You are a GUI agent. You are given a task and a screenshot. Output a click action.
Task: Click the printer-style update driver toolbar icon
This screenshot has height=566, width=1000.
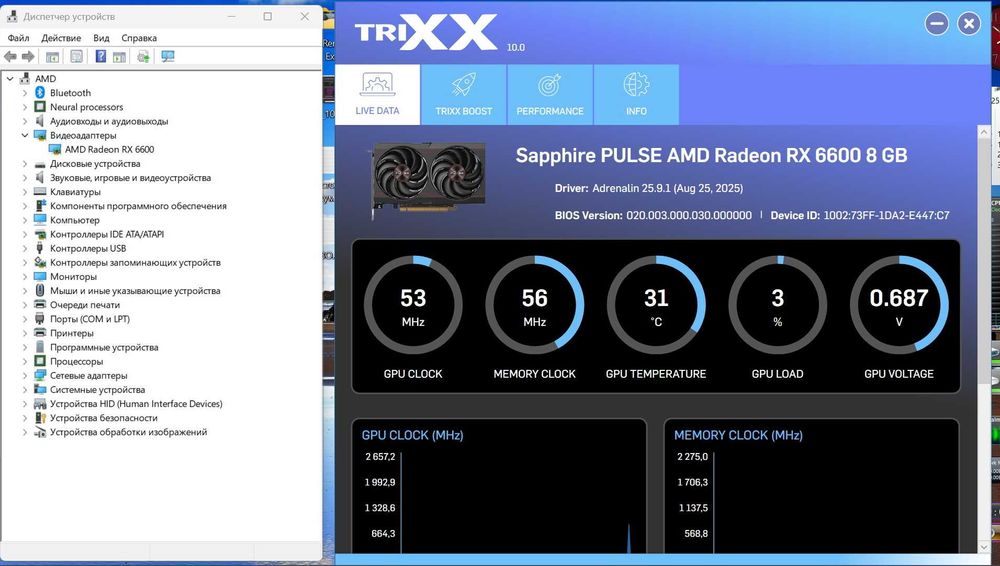[143, 57]
